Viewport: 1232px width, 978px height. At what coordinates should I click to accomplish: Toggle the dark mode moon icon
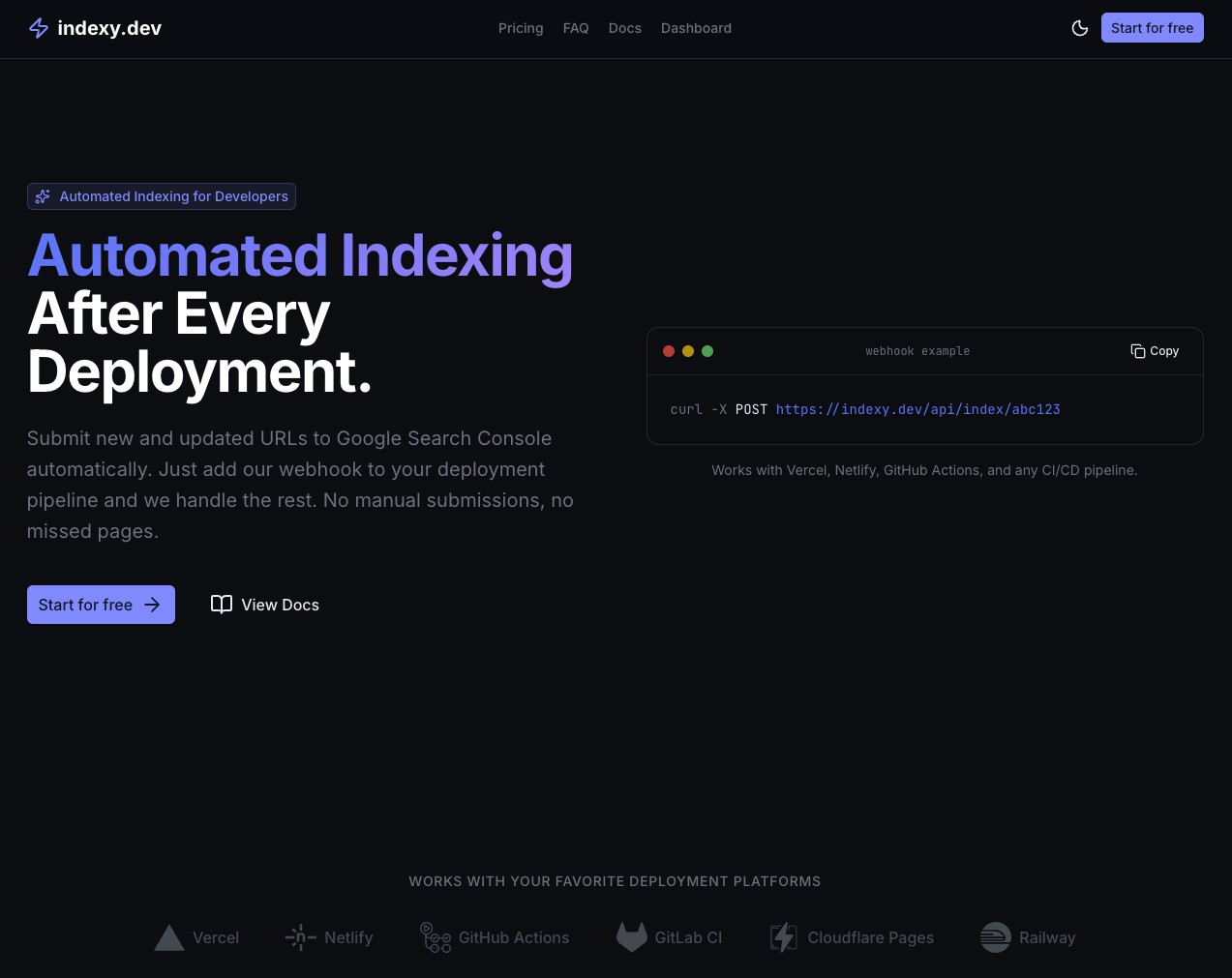click(x=1080, y=28)
